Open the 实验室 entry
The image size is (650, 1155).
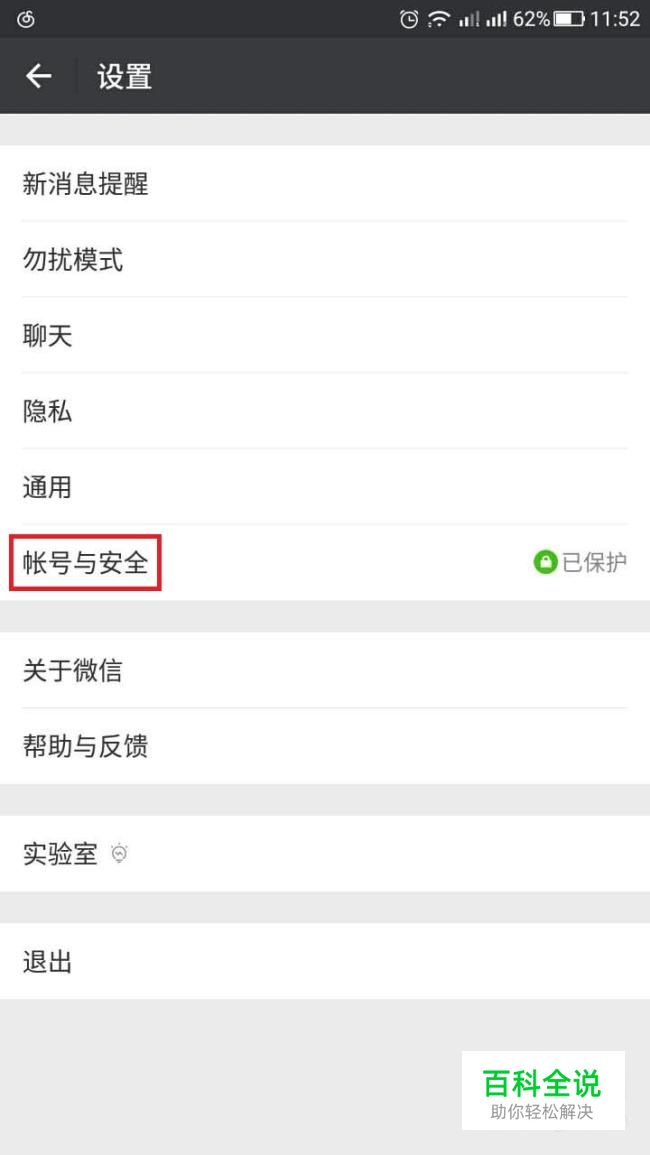point(325,854)
